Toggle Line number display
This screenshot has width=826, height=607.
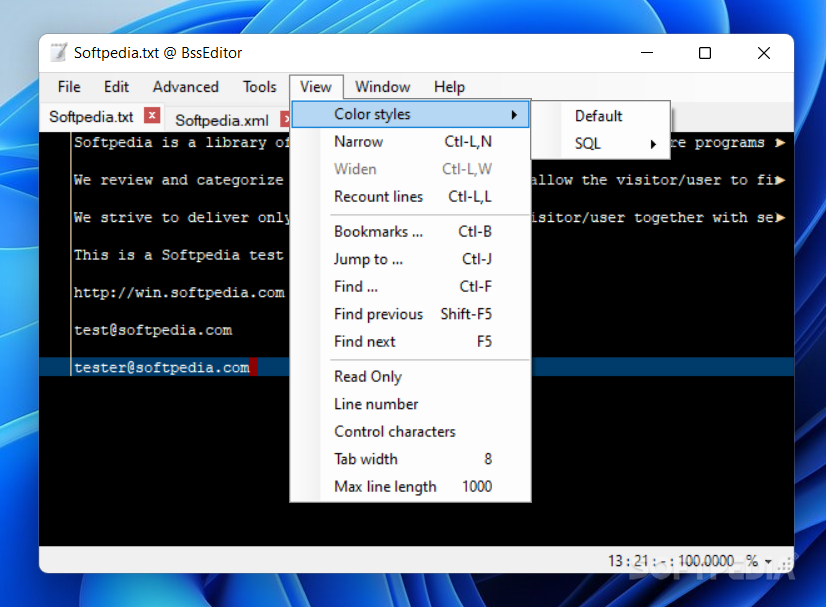(410, 404)
